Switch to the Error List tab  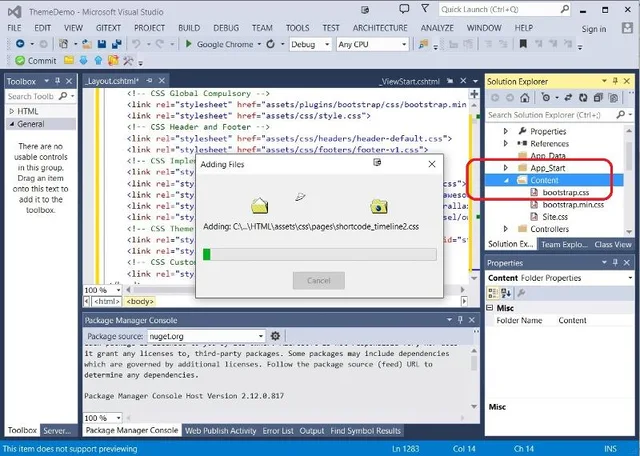(278, 431)
